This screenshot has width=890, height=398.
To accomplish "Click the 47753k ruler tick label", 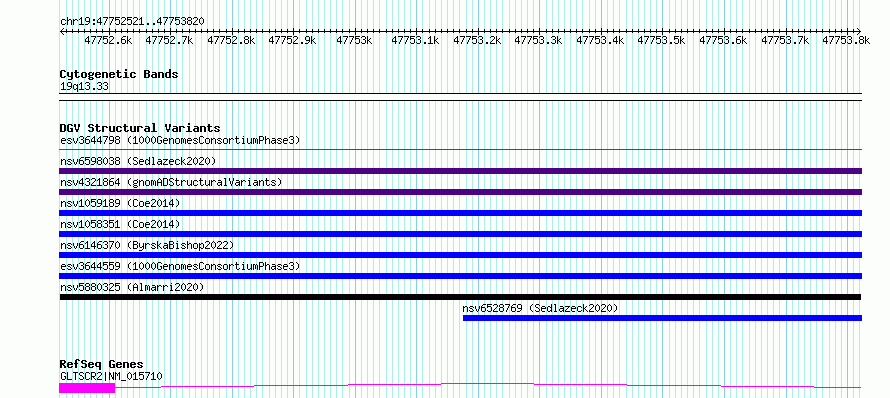I will tap(354, 40).
